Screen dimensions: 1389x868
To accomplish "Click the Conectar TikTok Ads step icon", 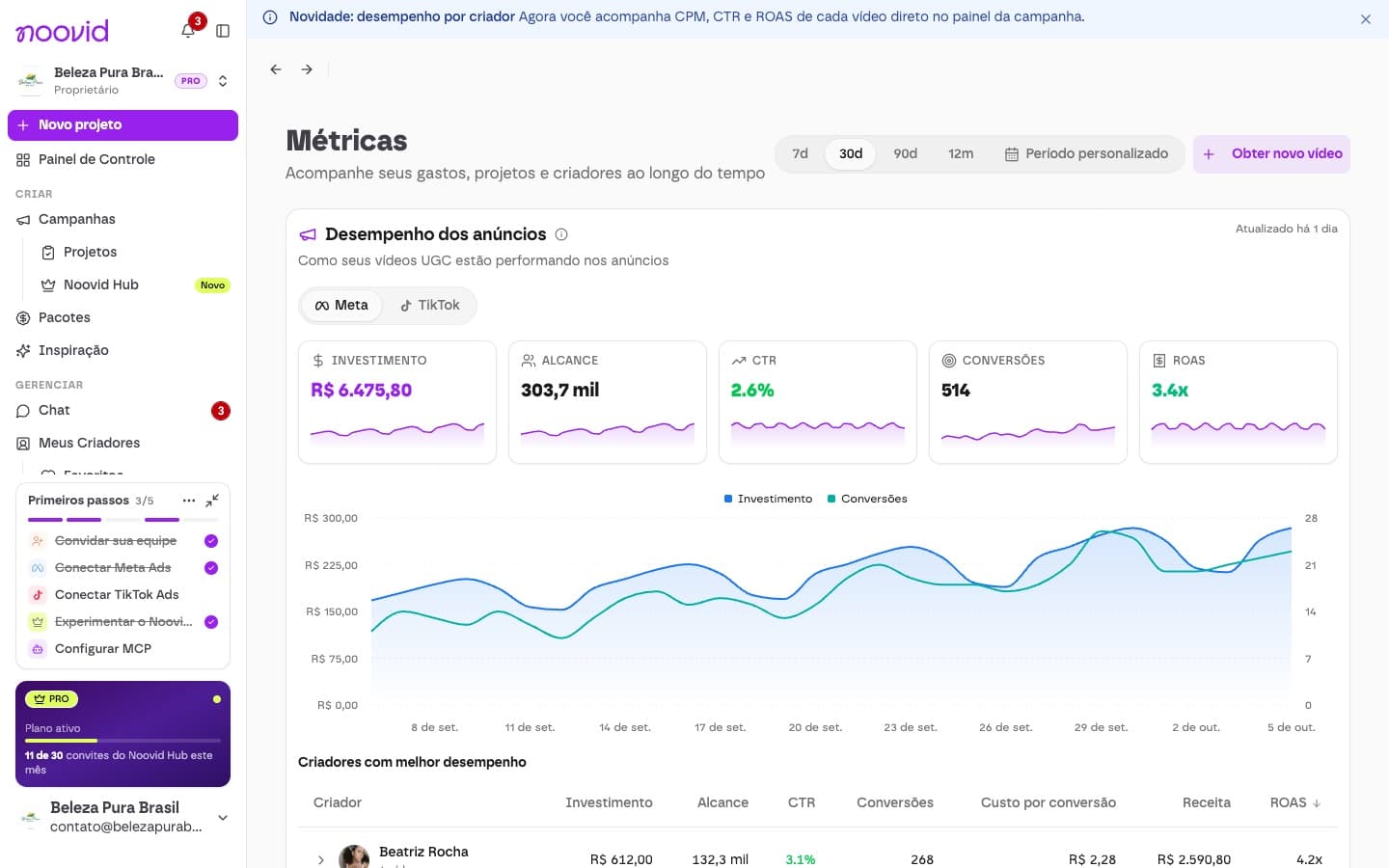I will click(38, 595).
